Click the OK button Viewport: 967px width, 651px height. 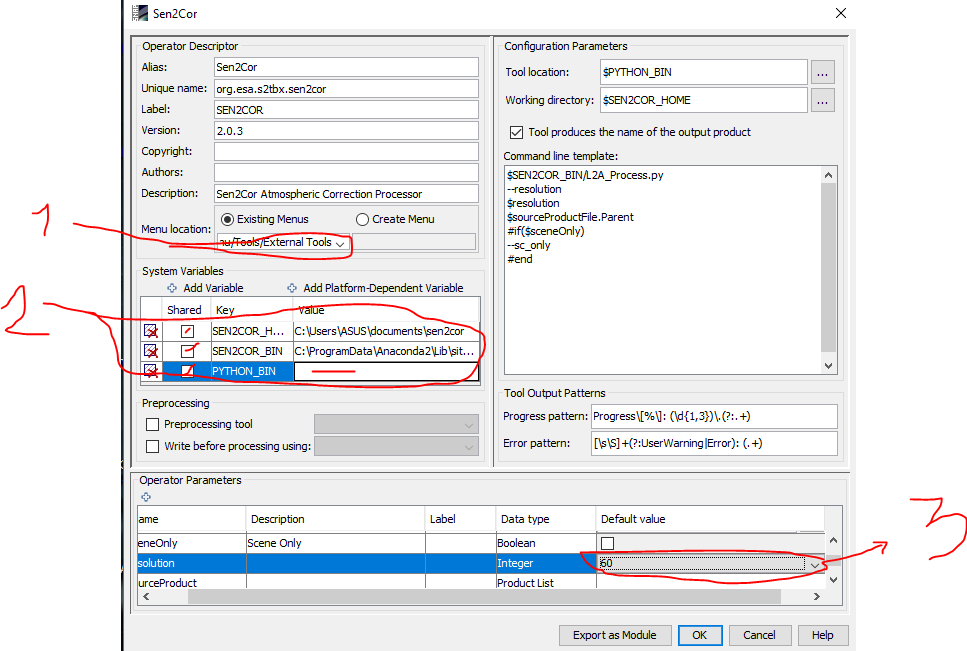tap(700, 635)
